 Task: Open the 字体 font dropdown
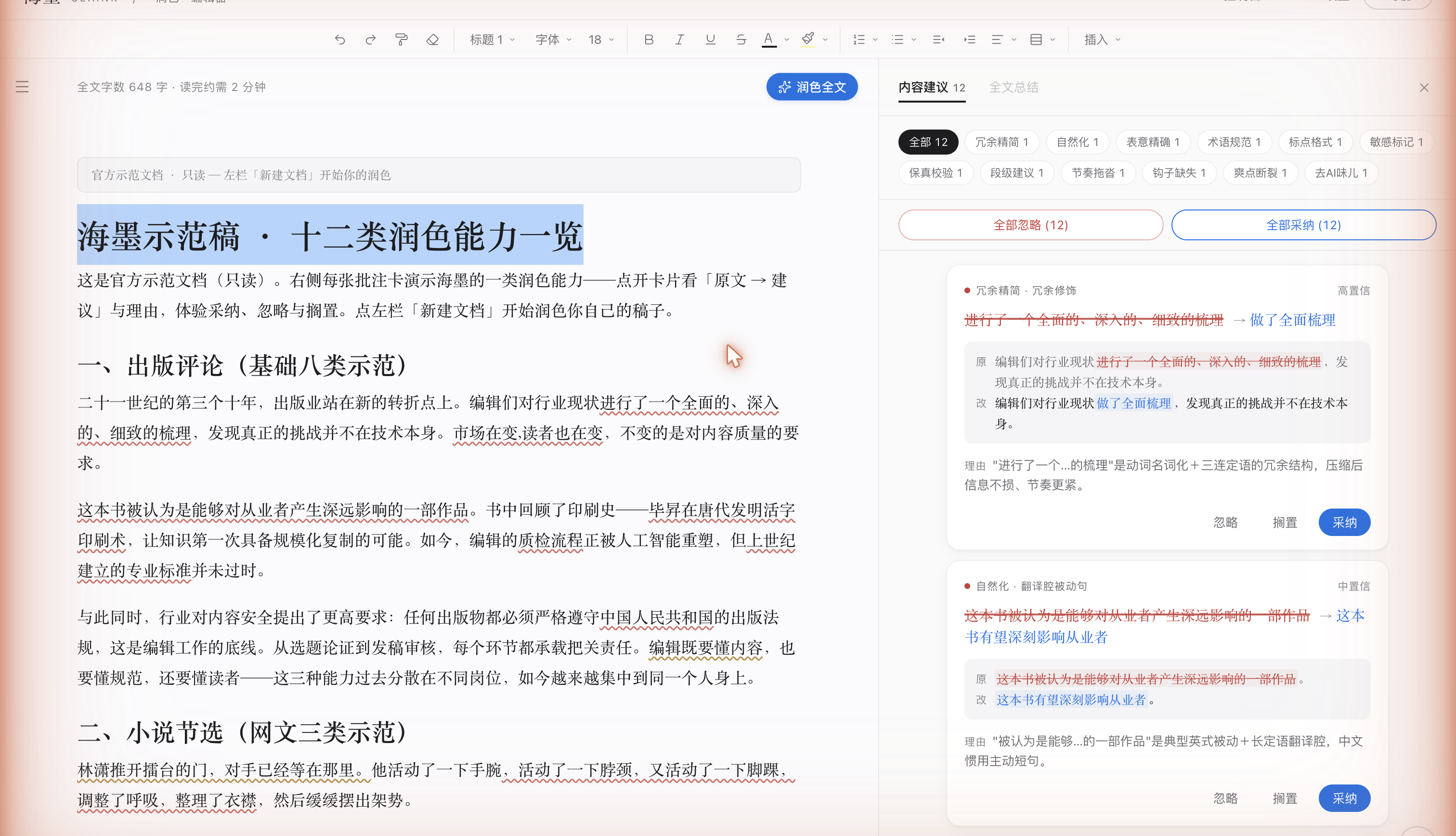(x=553, y=39)
